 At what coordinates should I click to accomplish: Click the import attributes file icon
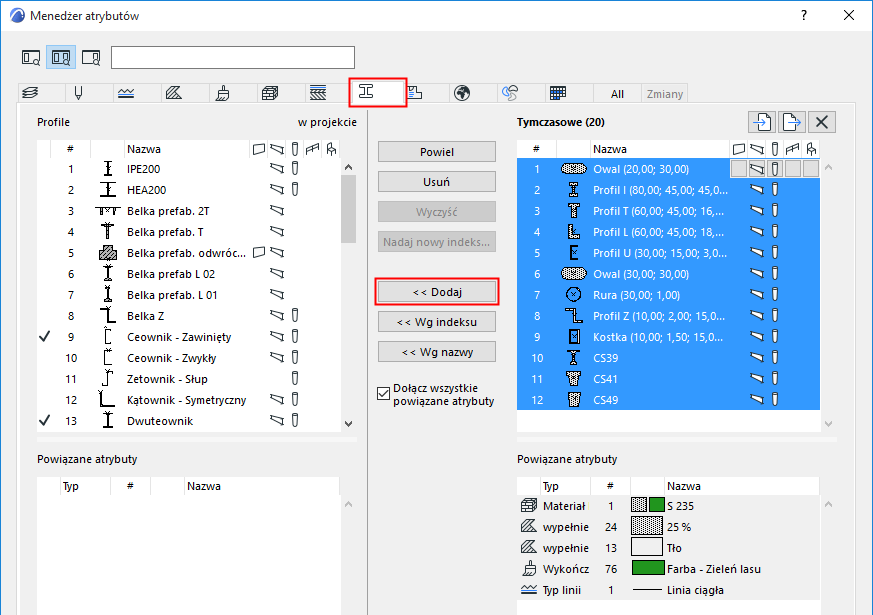pyautogui.click(x=762, y=122)
